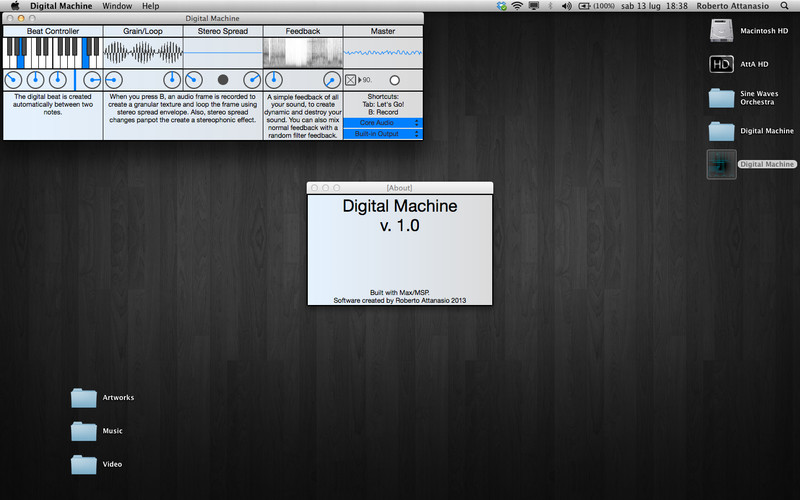The width and height of the screenshot is (800, 500).
Task: Click the vertical blue bar slider in Beat Controller
Action: [75, 80]
